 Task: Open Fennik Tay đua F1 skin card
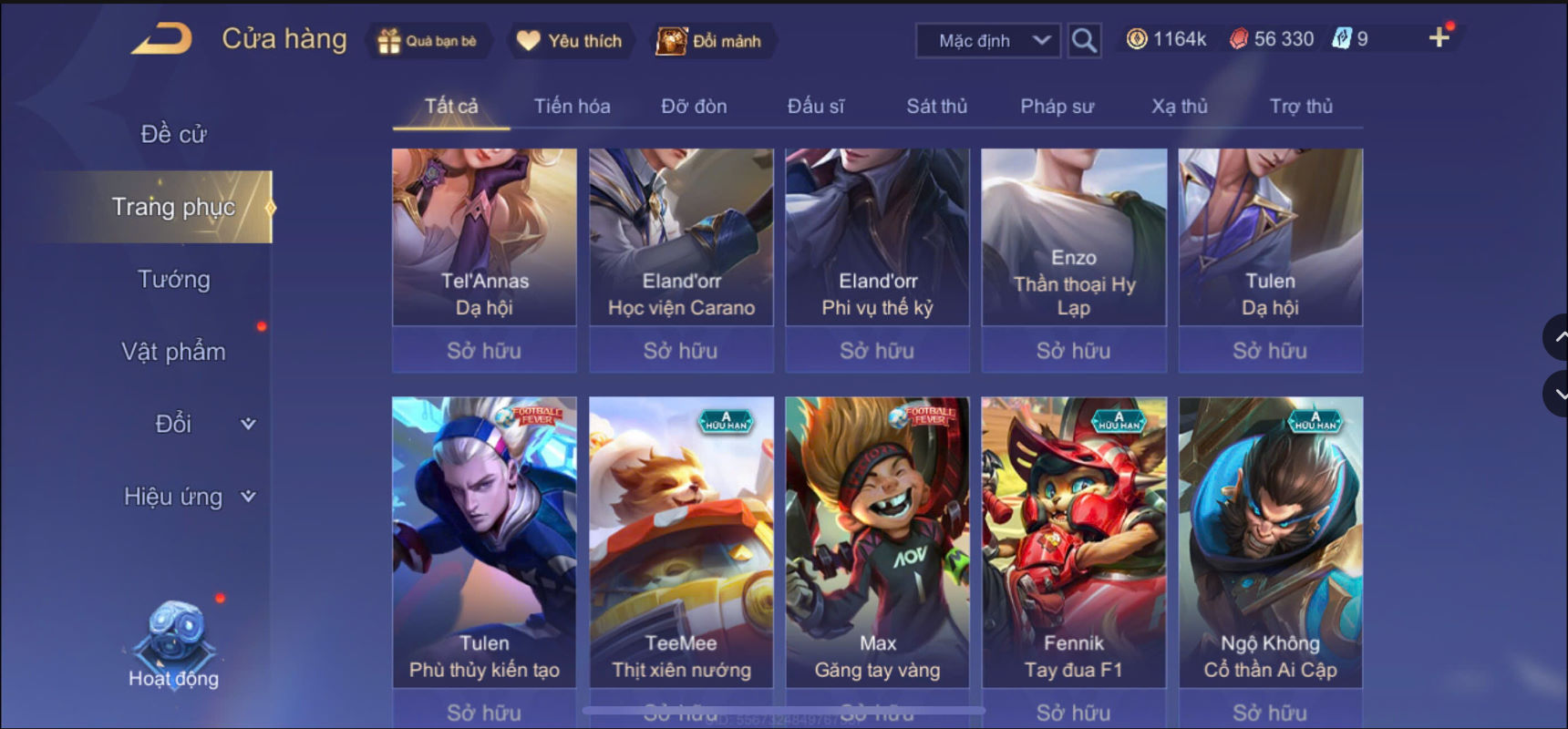point(1074,542)
